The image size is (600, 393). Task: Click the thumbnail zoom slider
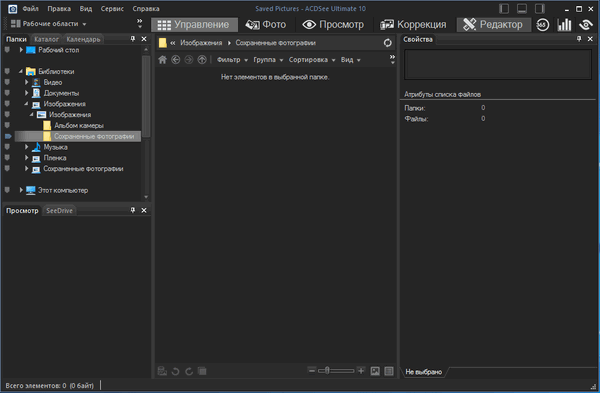click(x=337, y=370)
